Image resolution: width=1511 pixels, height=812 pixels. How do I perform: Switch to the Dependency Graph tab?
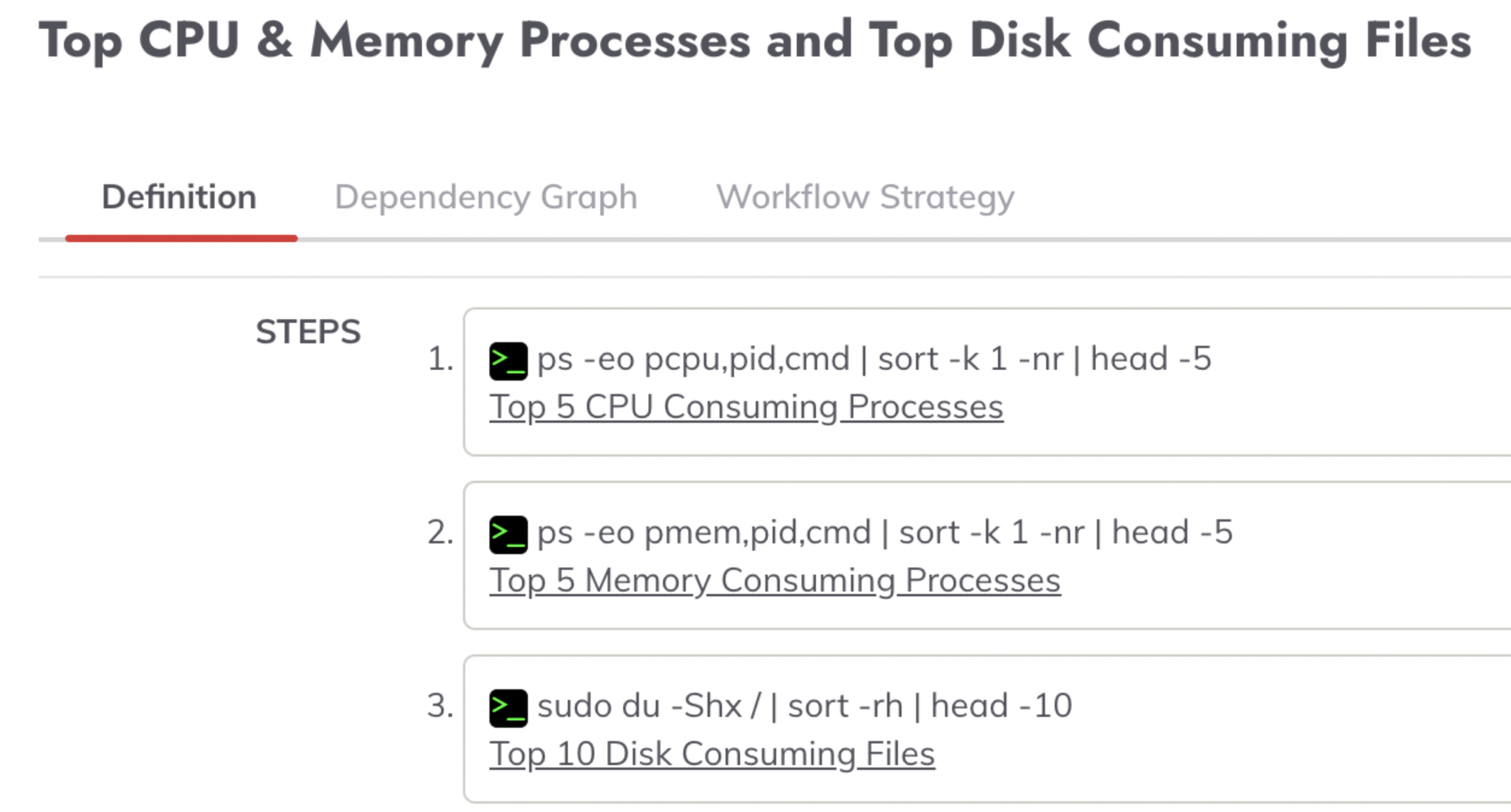pos(485,197)
